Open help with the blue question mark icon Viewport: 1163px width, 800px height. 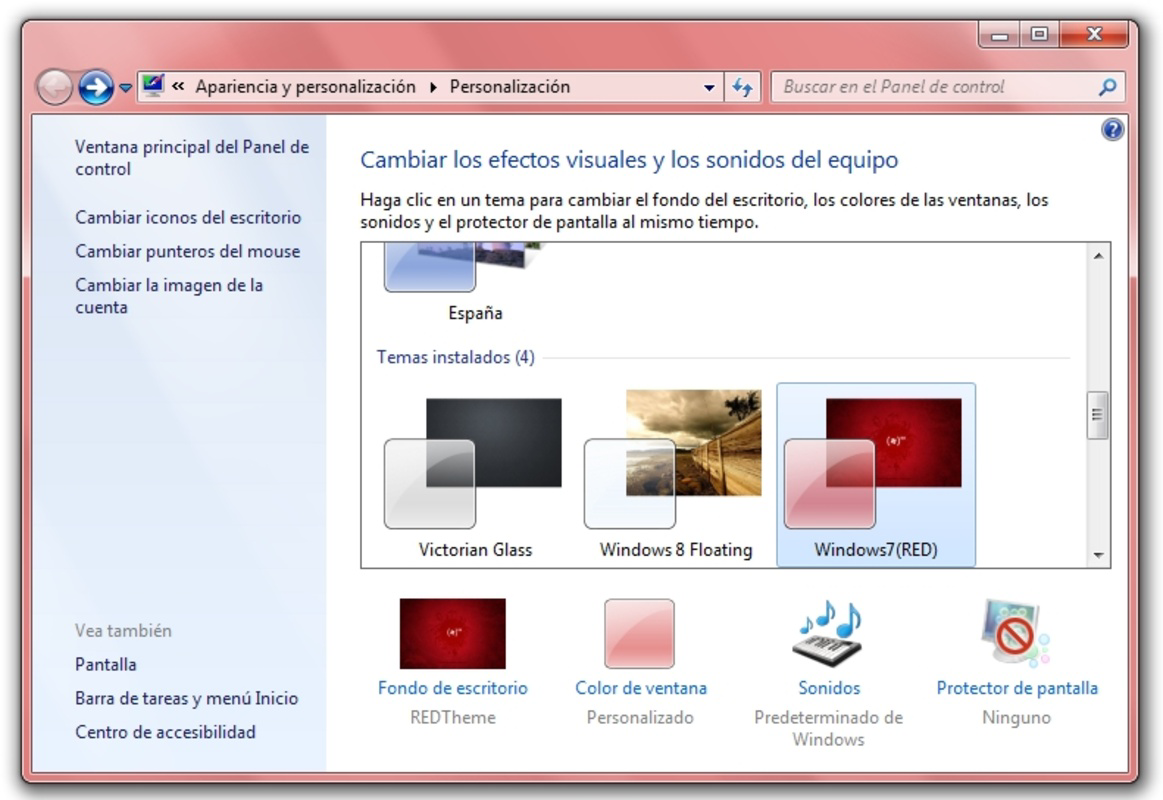[x=1112, y=130]
